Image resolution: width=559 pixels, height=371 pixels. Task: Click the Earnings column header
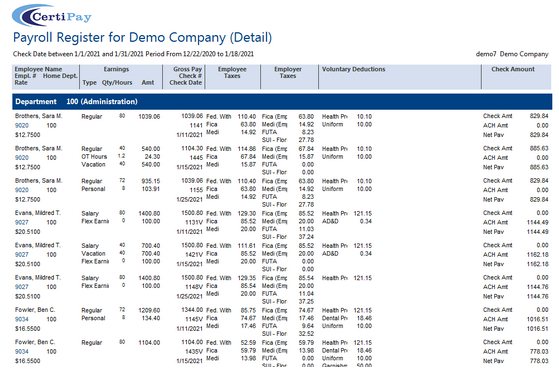click(116, 69)
